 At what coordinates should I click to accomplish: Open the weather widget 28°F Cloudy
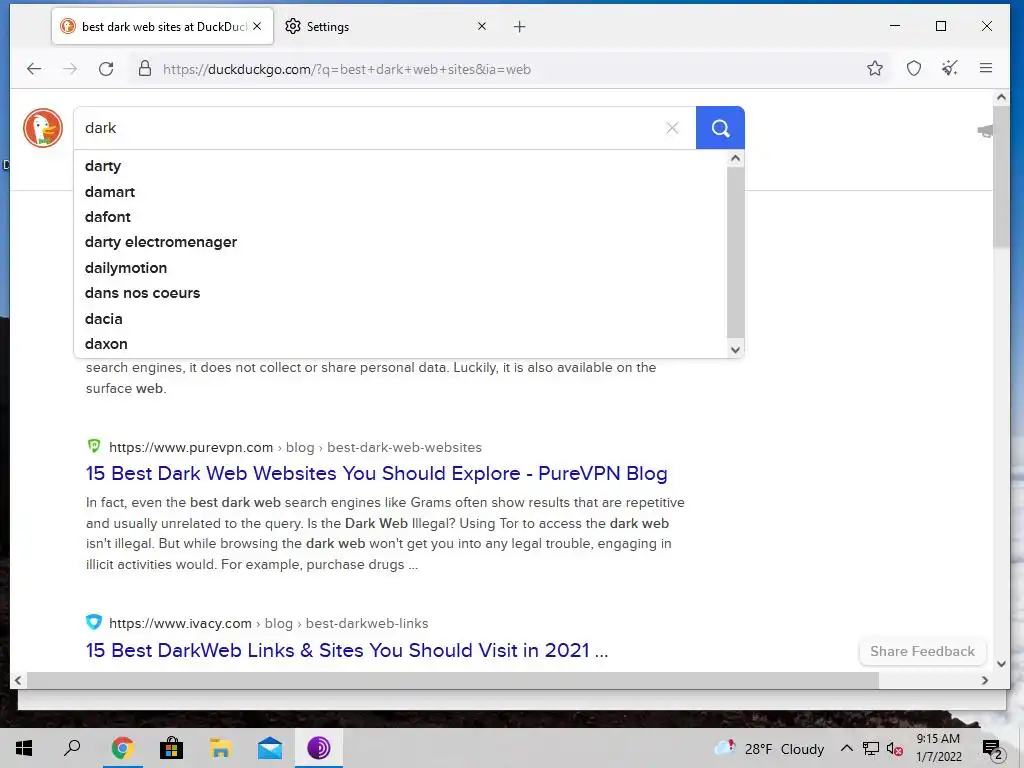(769, 748)
